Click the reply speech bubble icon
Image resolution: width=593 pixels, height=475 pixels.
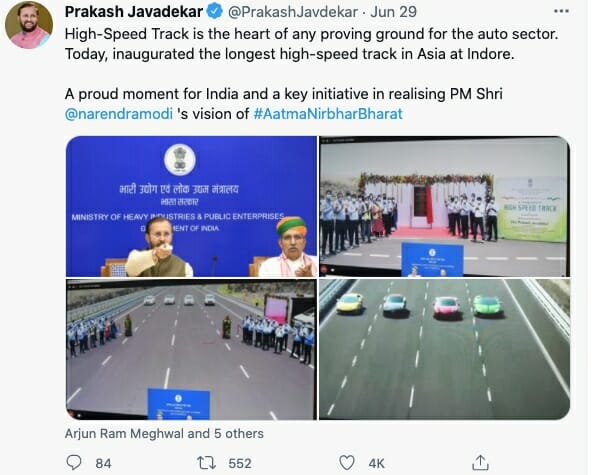point(74,463)
